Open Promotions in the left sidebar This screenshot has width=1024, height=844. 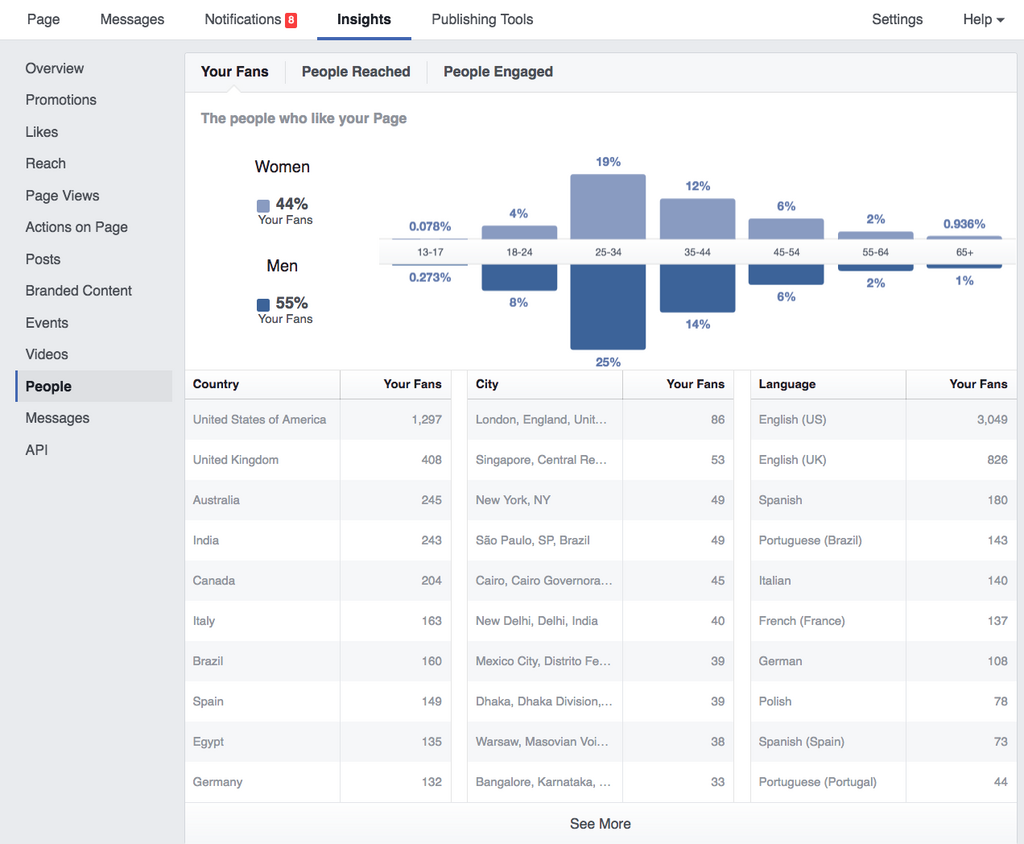[x=61, y=100]
